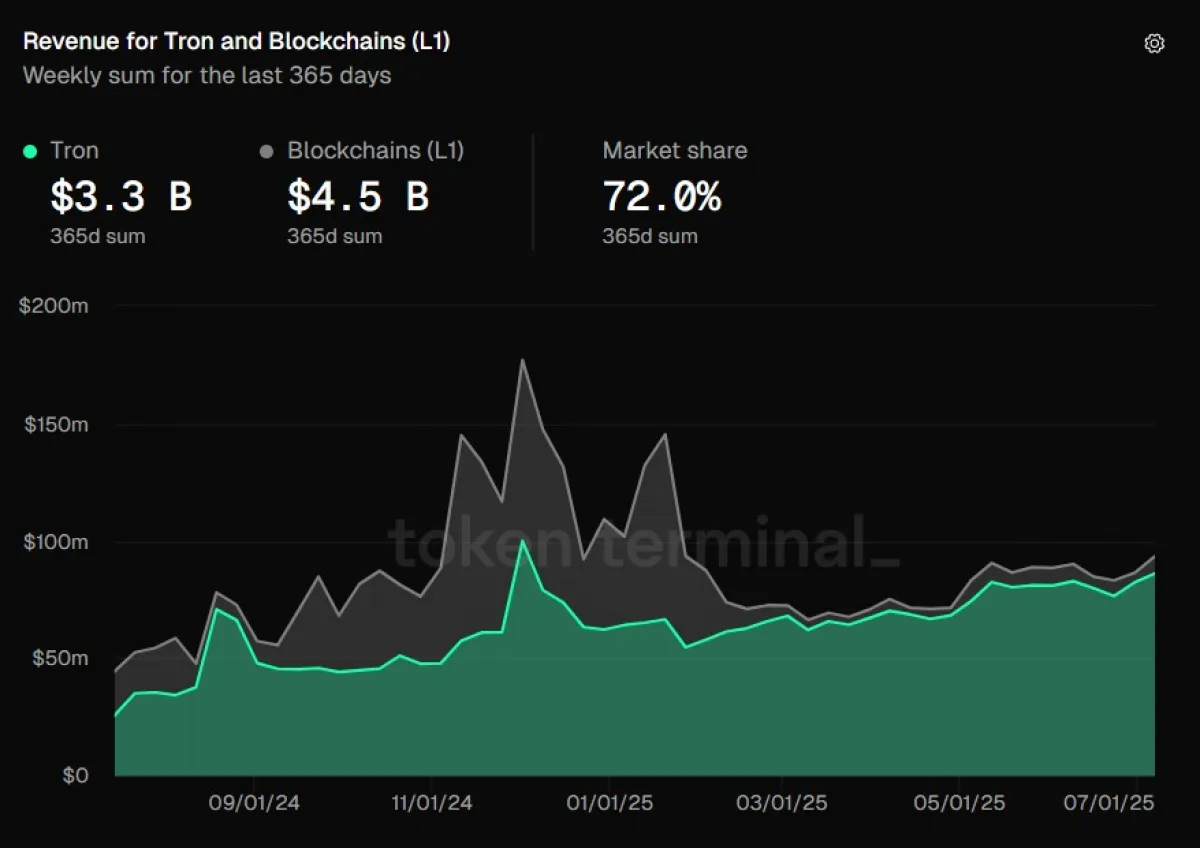Click the "11/01/24" date label

(x=431, y=803)
